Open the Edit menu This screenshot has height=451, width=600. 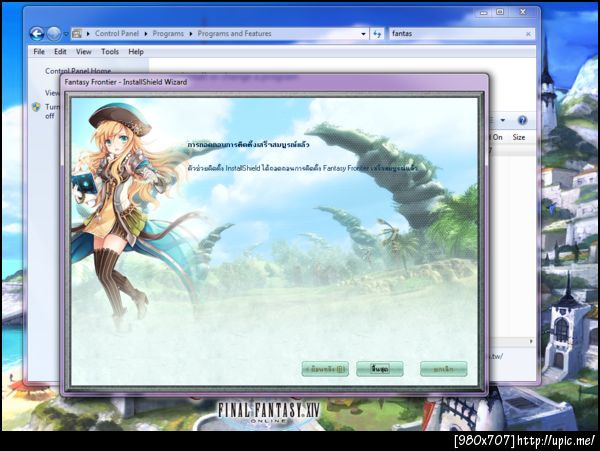[x=60, y=52]
